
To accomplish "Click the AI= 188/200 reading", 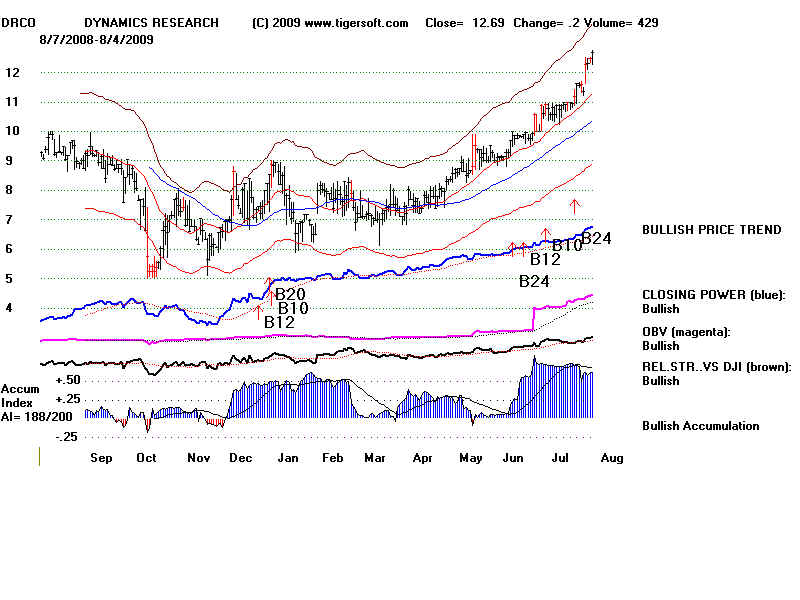I will (x=37, y=417).
